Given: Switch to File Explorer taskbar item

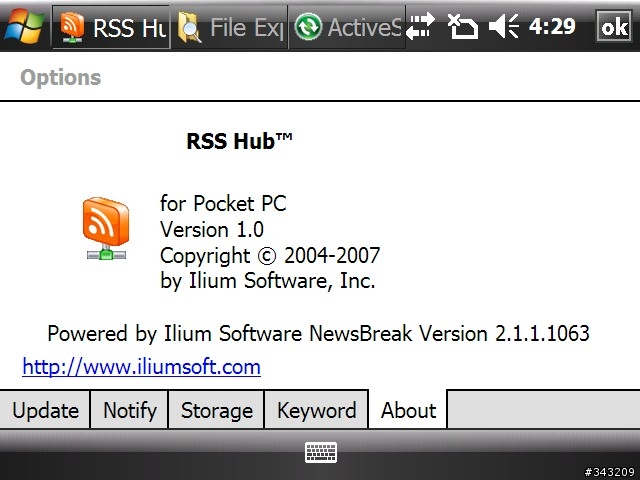Looking at the screenshot, I should pyautogui.click(x=231, y=27).
